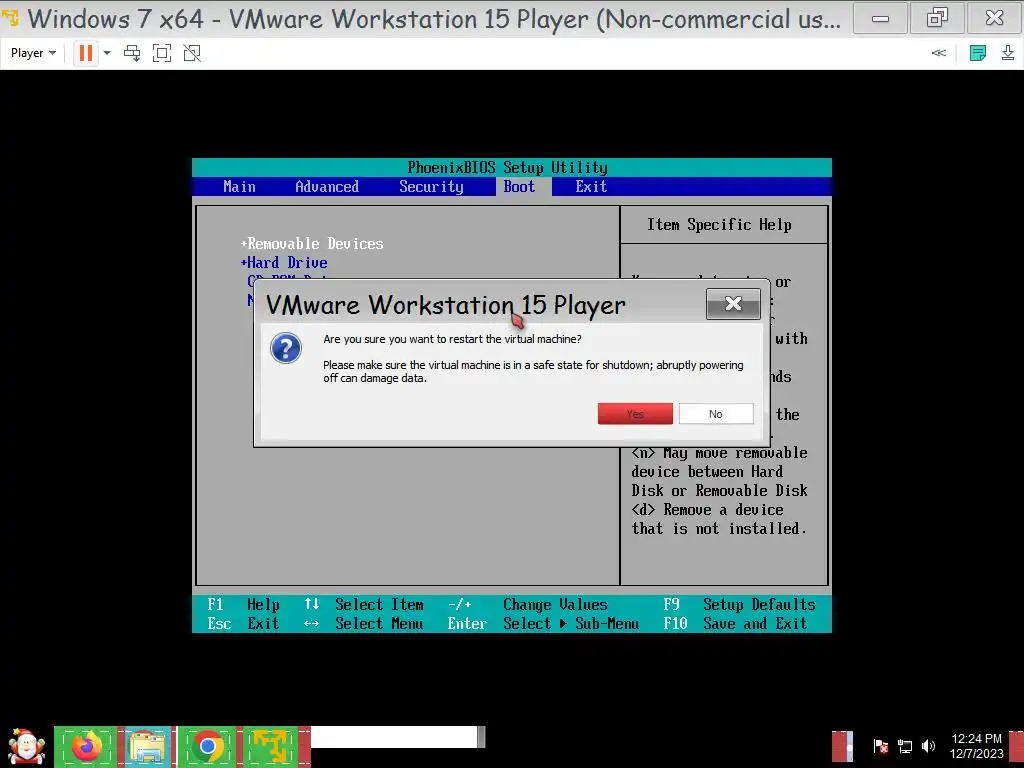
Task: Open the Player menu dropdown
Action: point(33,53)
